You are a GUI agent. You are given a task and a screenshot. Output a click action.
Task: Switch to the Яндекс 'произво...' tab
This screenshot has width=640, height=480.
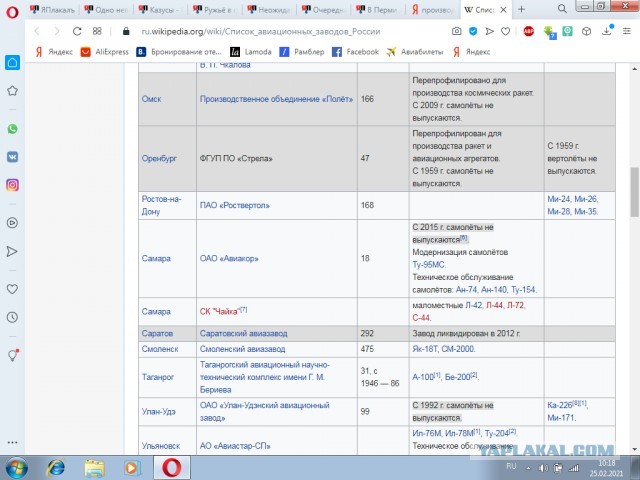coord(433,9)
